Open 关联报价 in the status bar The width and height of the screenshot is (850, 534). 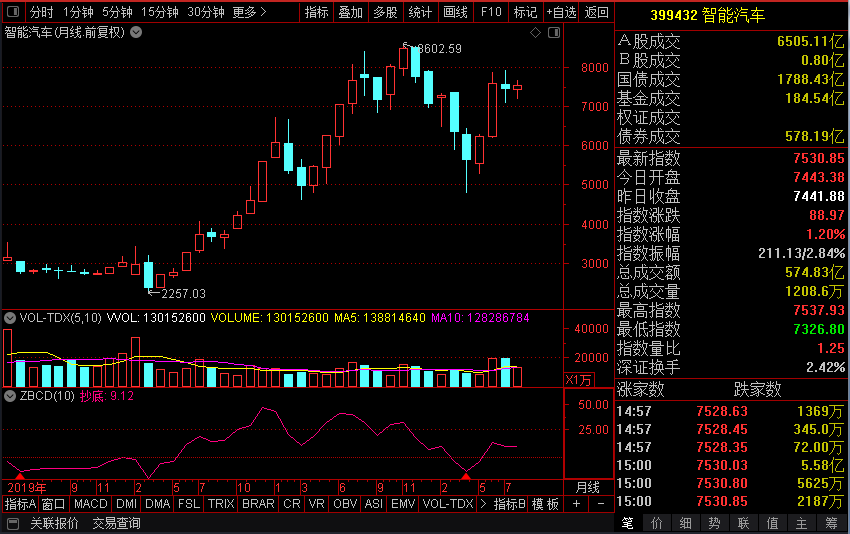pos(54,523)
